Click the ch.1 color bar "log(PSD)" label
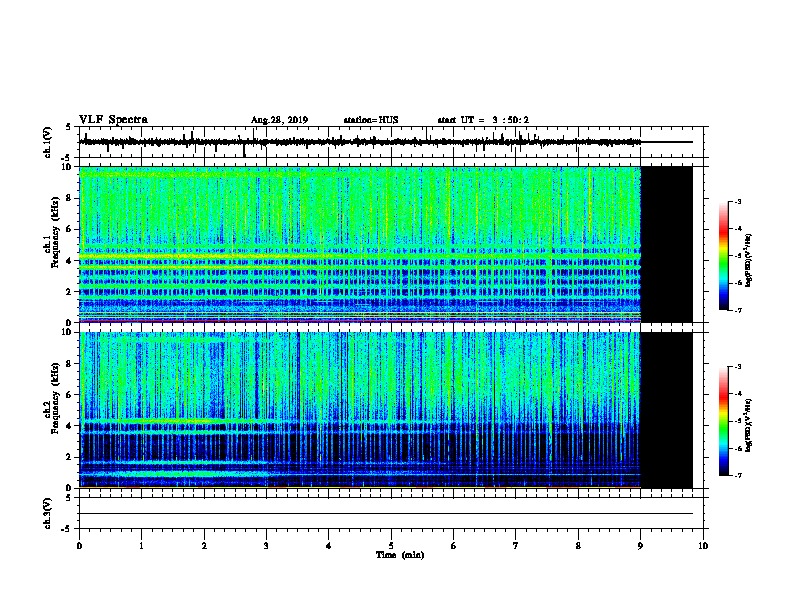Viewport: 792px width, 612px height. tap(748, 260)
